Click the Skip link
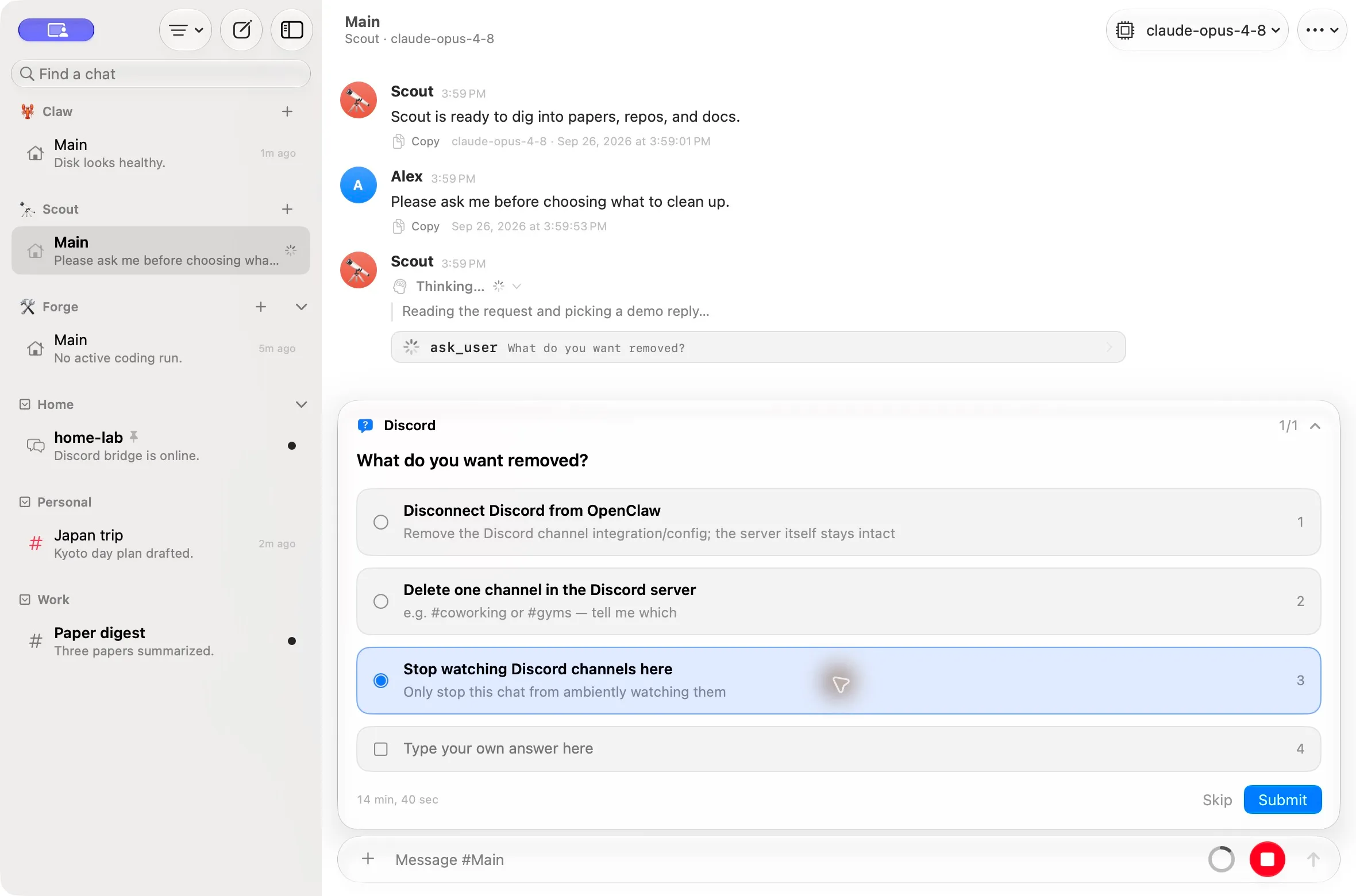Viewport: 1356px width, 896px height. (x=1217, y=800)
